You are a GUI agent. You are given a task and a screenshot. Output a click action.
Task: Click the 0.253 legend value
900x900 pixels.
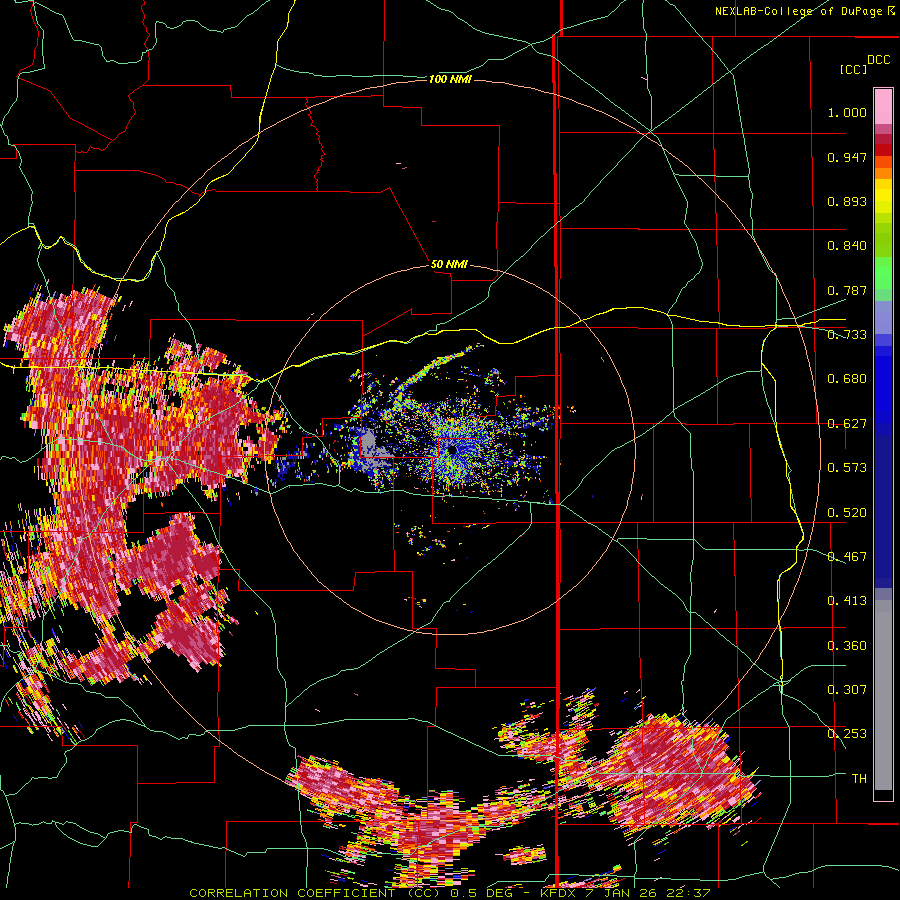pos(847,734)
